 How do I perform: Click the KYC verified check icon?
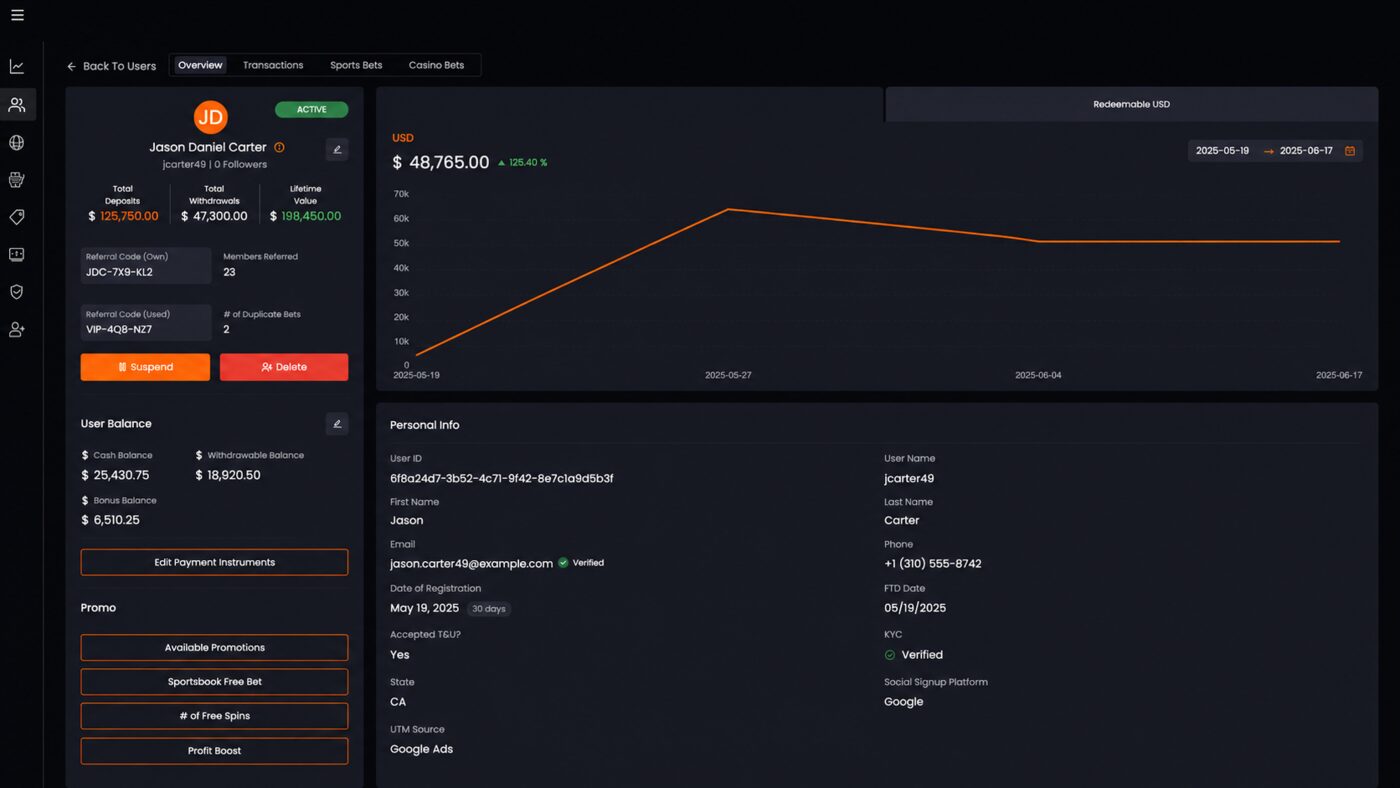tap(890, 655)
